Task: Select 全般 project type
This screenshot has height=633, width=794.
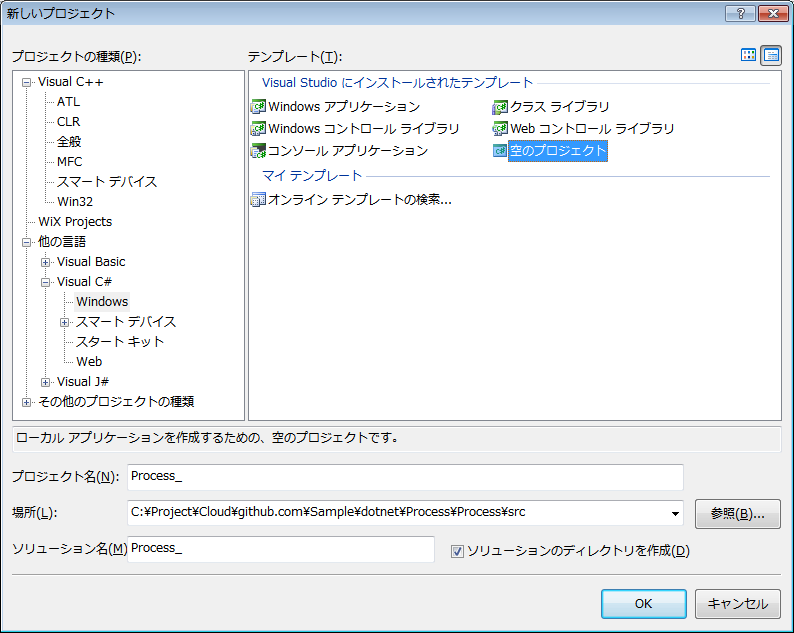Action: pos(69,142)
